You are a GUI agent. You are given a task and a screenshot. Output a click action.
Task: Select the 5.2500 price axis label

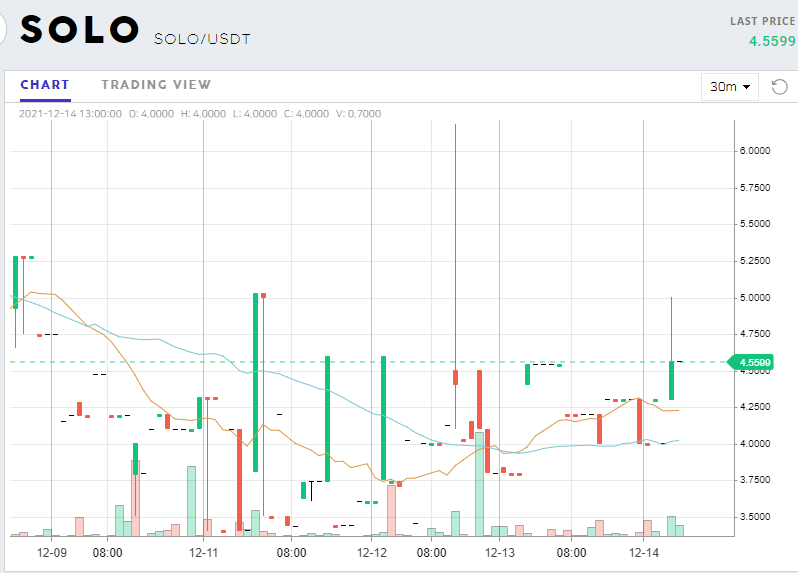(x=755, y=261)
